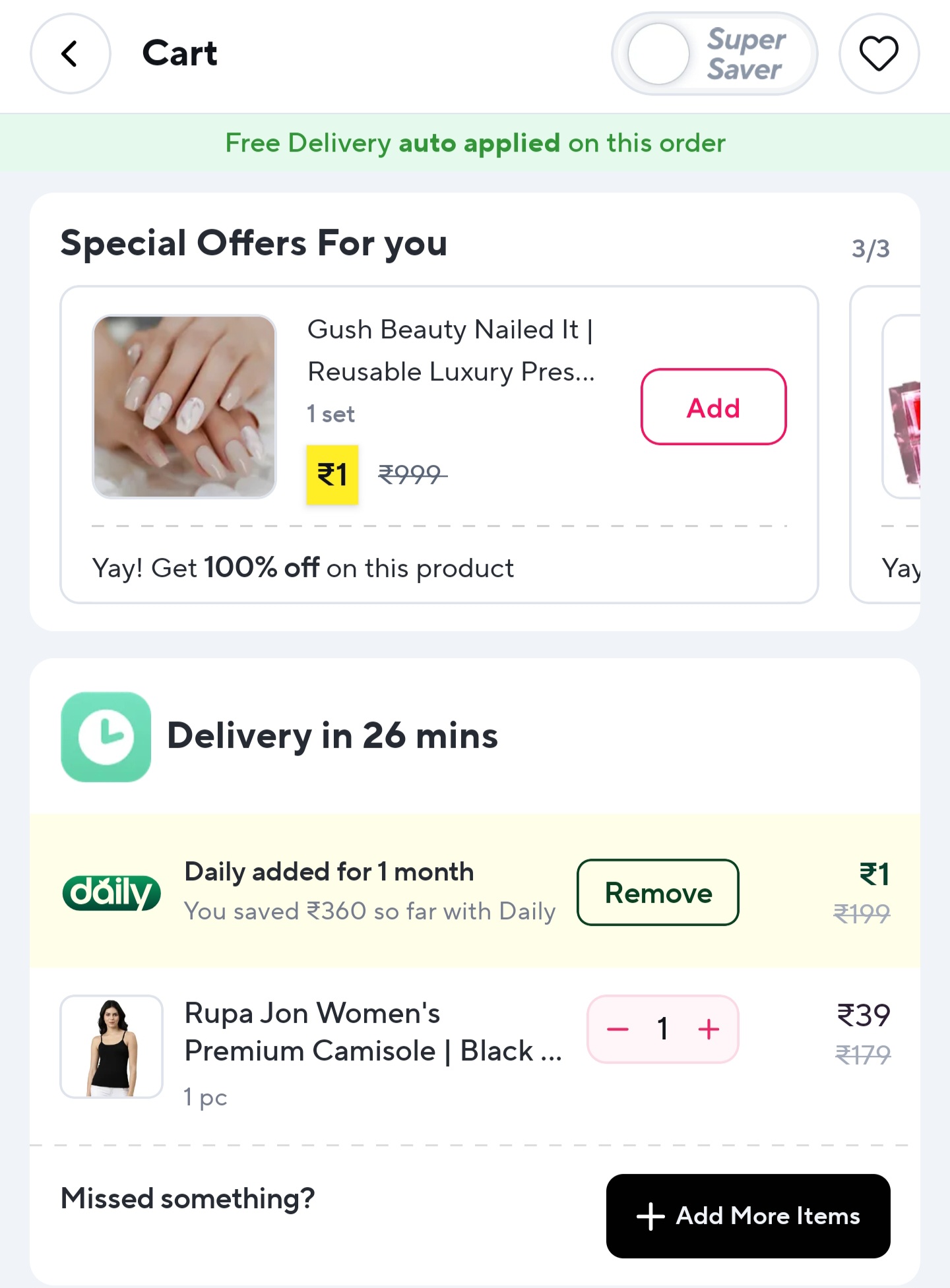The width and height of the screenshot is (950, 1288).
Task: Tap the Daily logo icon
Action: 111,893
